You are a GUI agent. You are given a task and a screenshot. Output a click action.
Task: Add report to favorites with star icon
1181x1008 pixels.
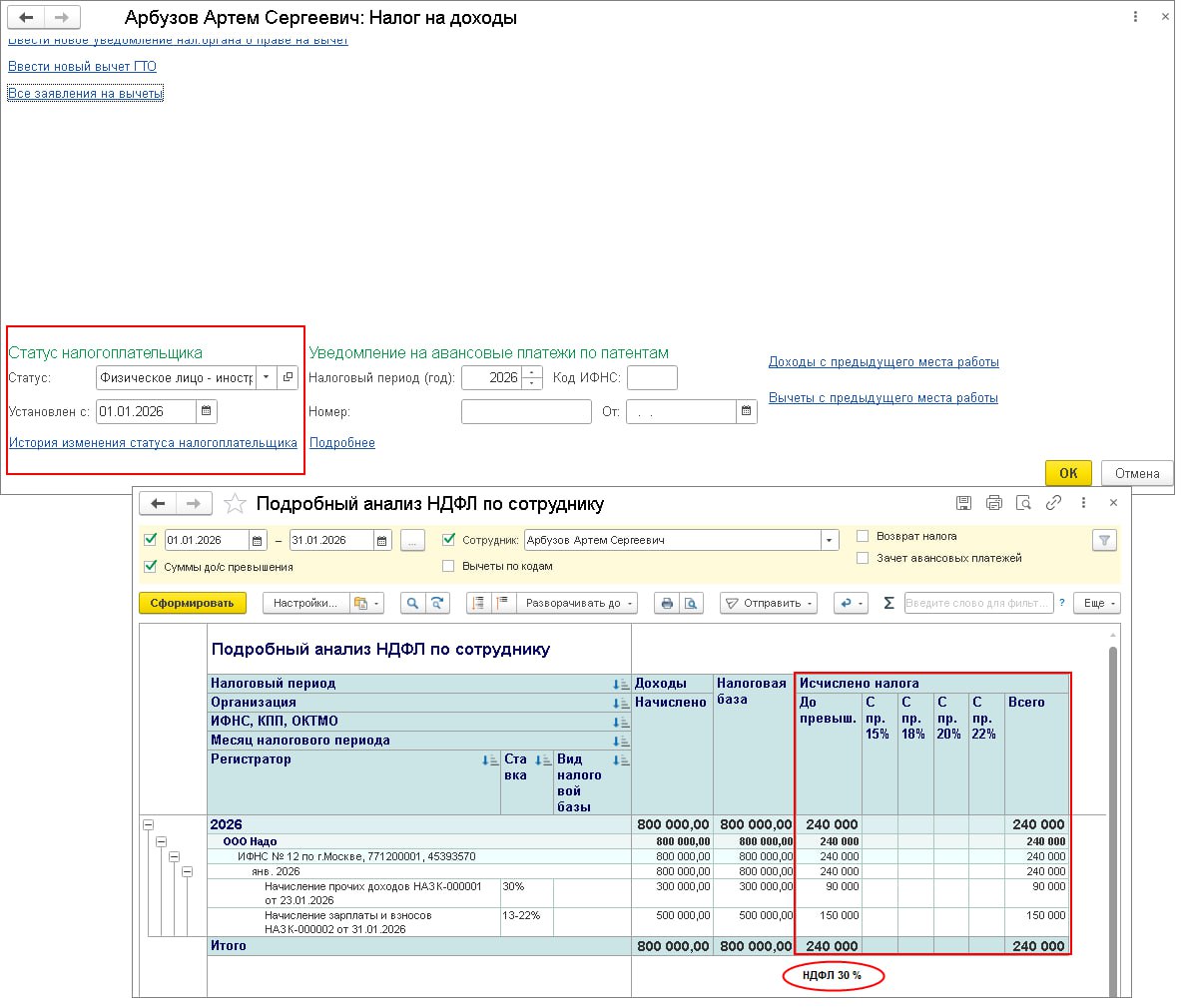[235, 504]
